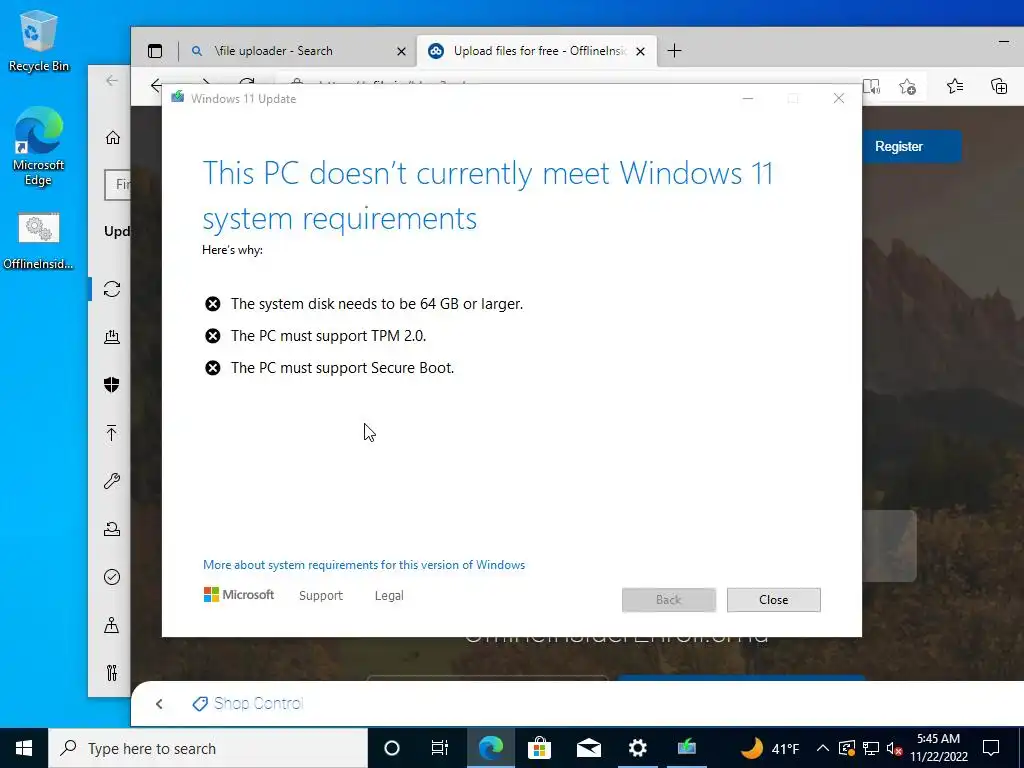Click the X icon next to system disk requirement

[x=212, y=304]
